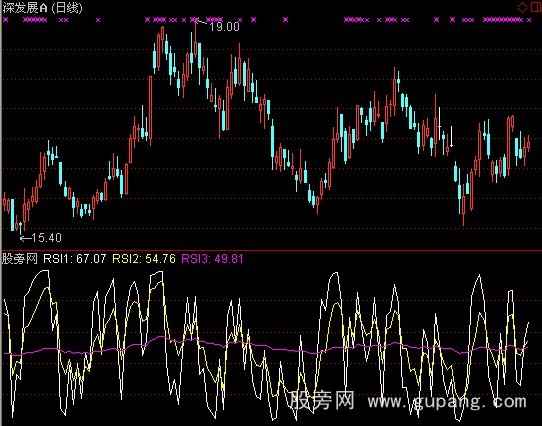
Task: Select the RSI2: 54.76 indicator value
Action: click(144, 259)
